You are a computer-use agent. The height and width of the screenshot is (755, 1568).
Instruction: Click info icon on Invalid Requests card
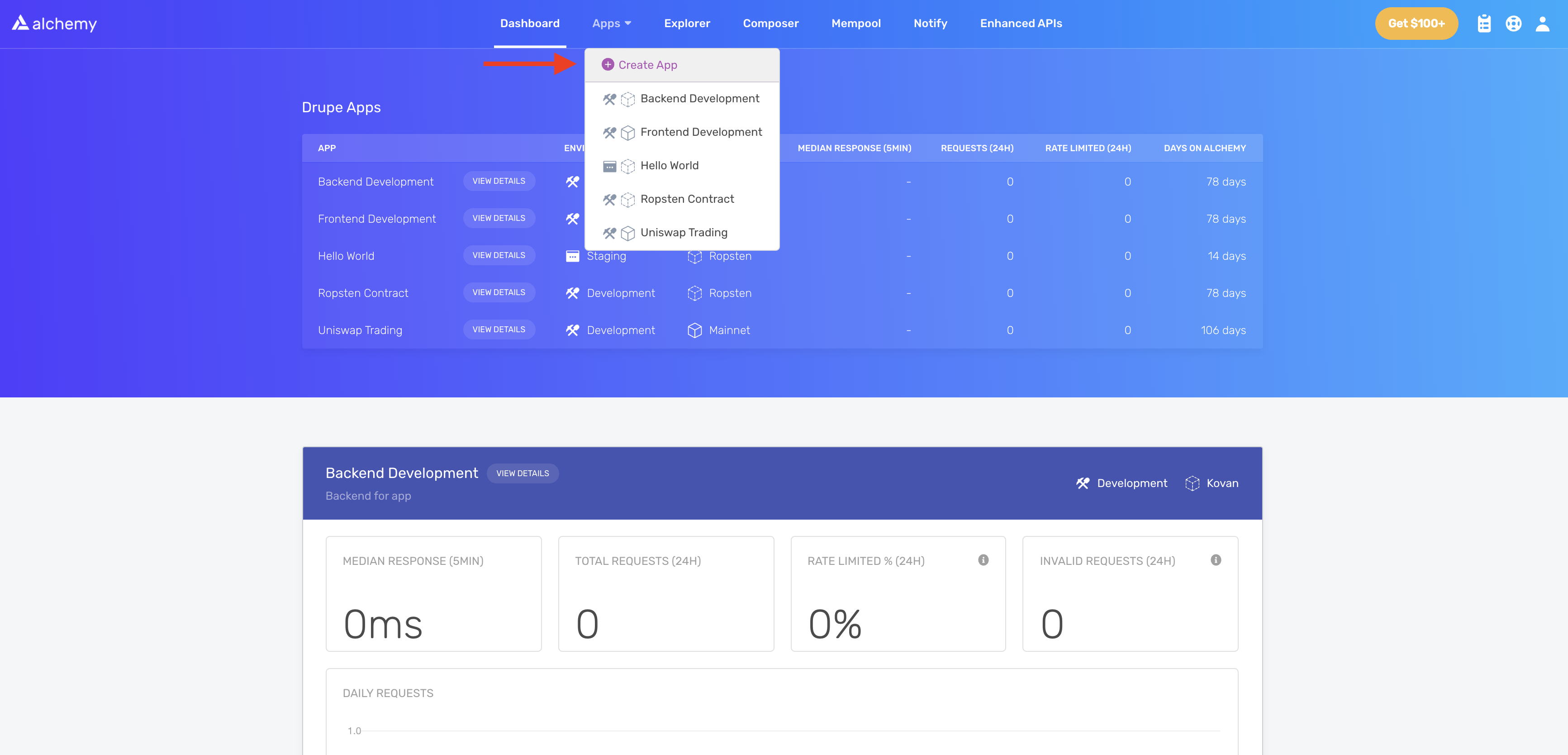pos(1216,560)
